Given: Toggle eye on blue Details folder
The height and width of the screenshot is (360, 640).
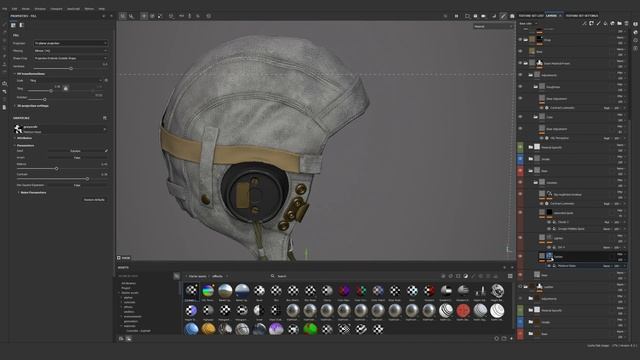Looking at the screenshot, I should coord(520,159).
